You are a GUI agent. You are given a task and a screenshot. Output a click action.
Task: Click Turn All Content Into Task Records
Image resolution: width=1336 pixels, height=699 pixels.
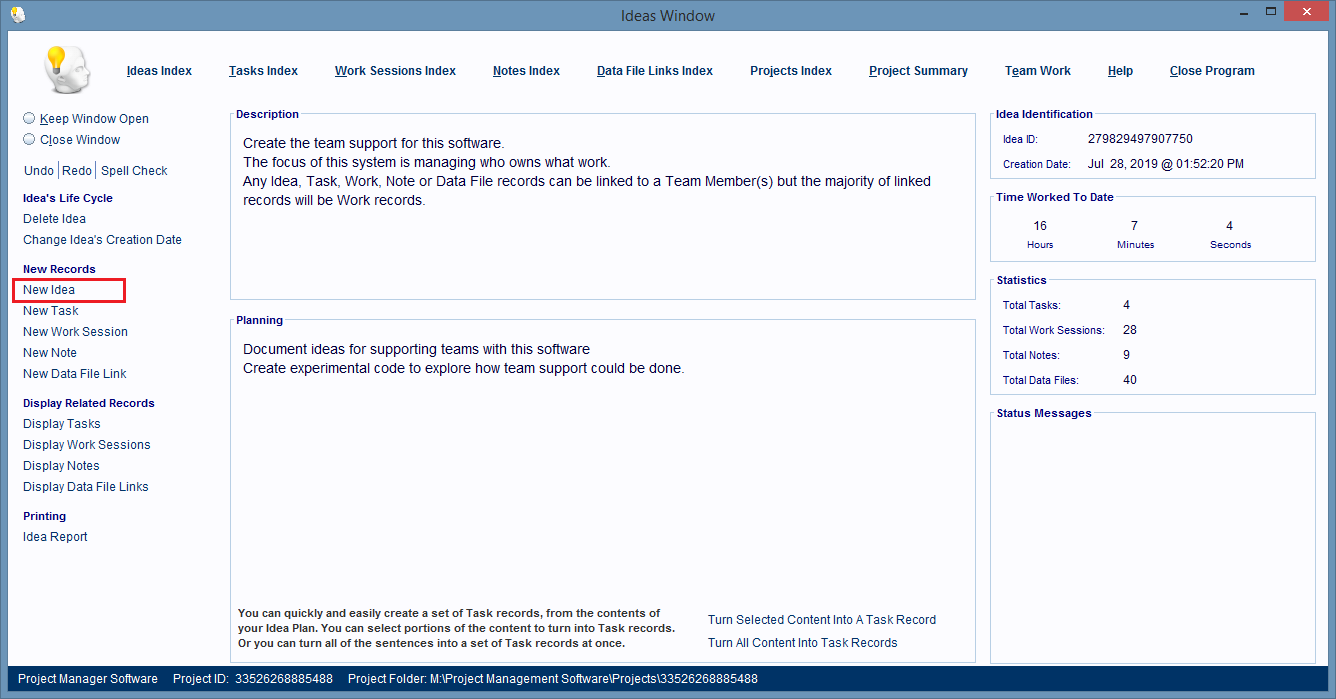(803, 643)
